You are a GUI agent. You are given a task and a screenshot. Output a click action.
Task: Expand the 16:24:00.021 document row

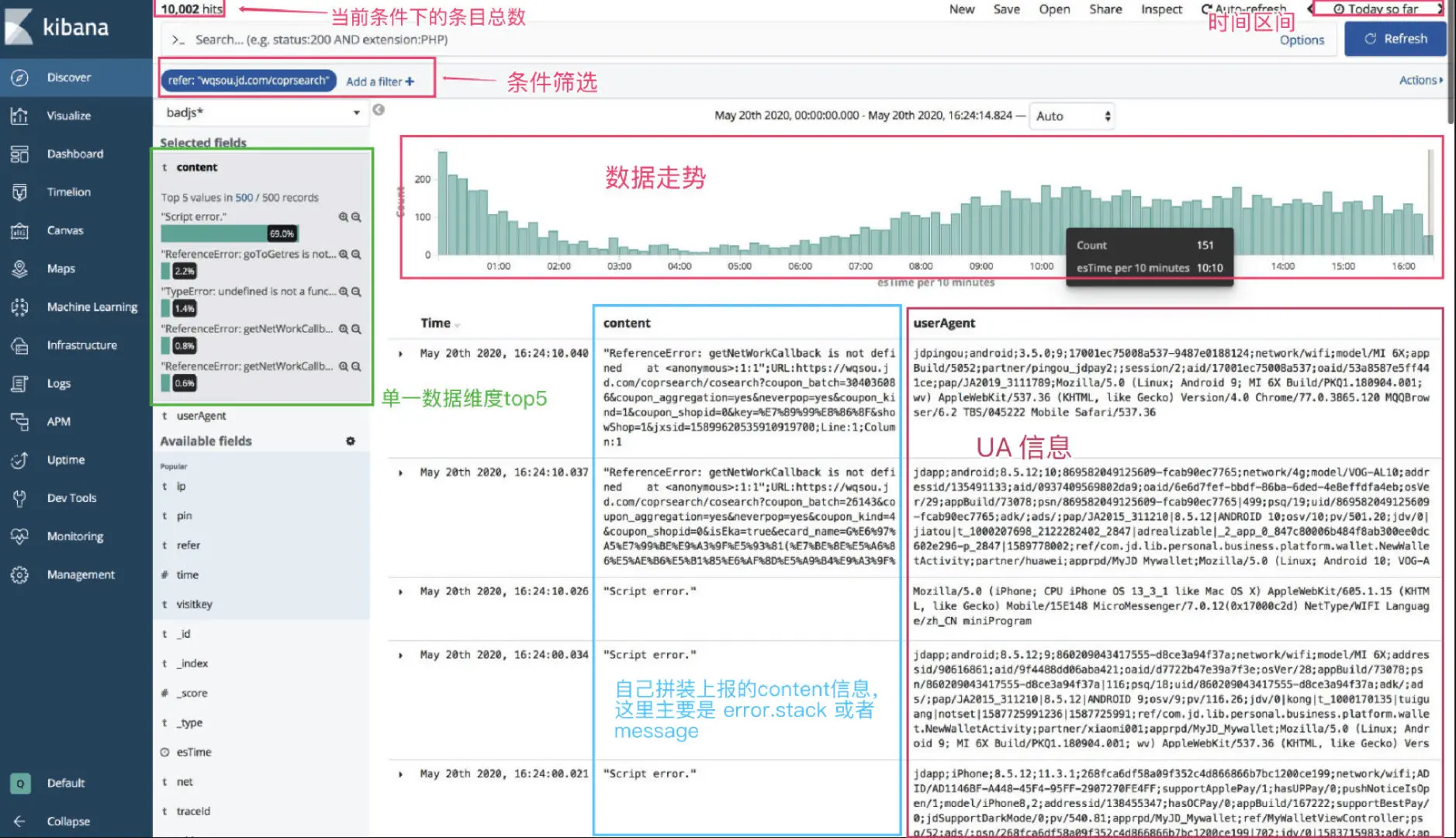(x=400, y=774)
